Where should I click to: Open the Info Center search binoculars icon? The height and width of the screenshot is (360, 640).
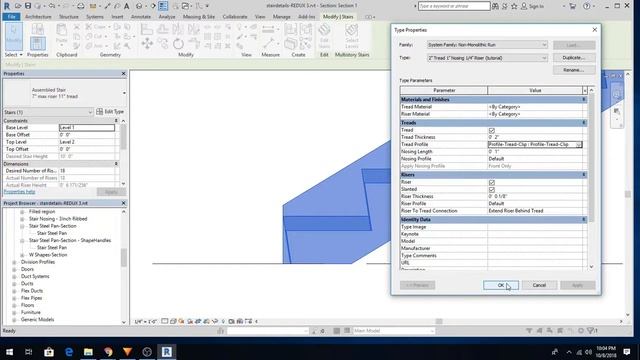point(496,6)
